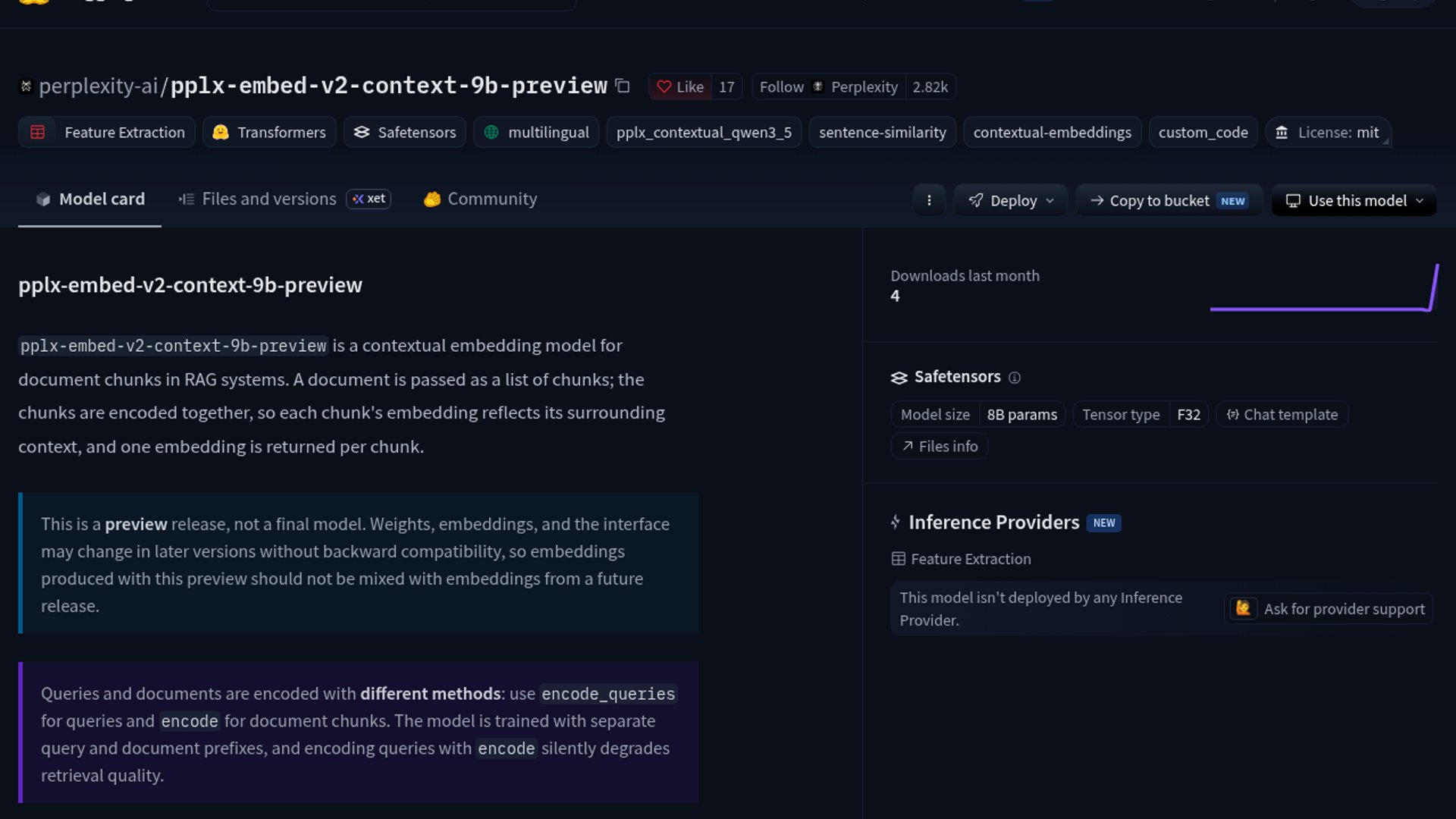Open the License: mit tag
This screenshot has width=1456, height=819.
[1328, 132]
